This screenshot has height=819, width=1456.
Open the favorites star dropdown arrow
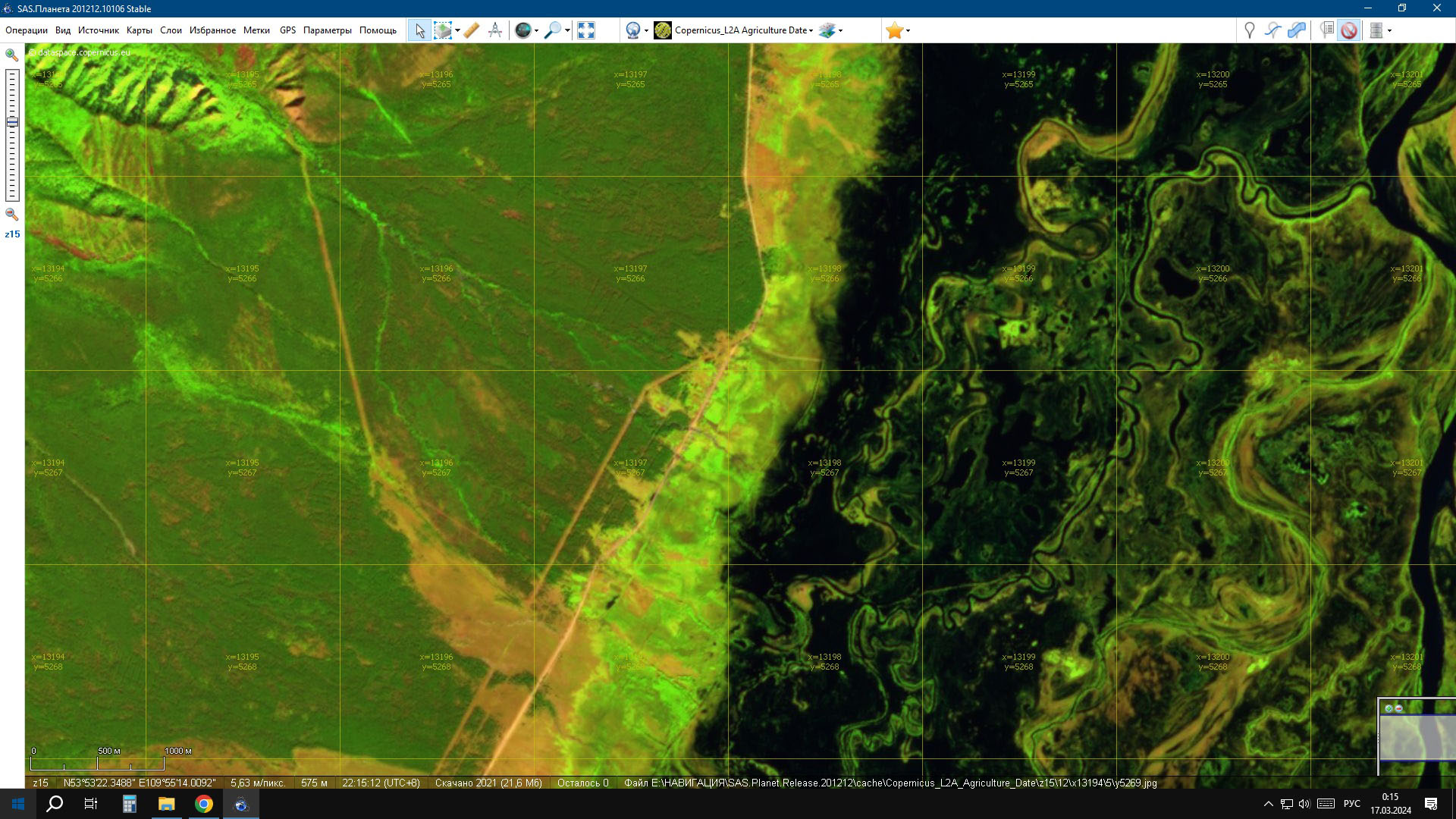pyautogui.click(x=908, y=31)
